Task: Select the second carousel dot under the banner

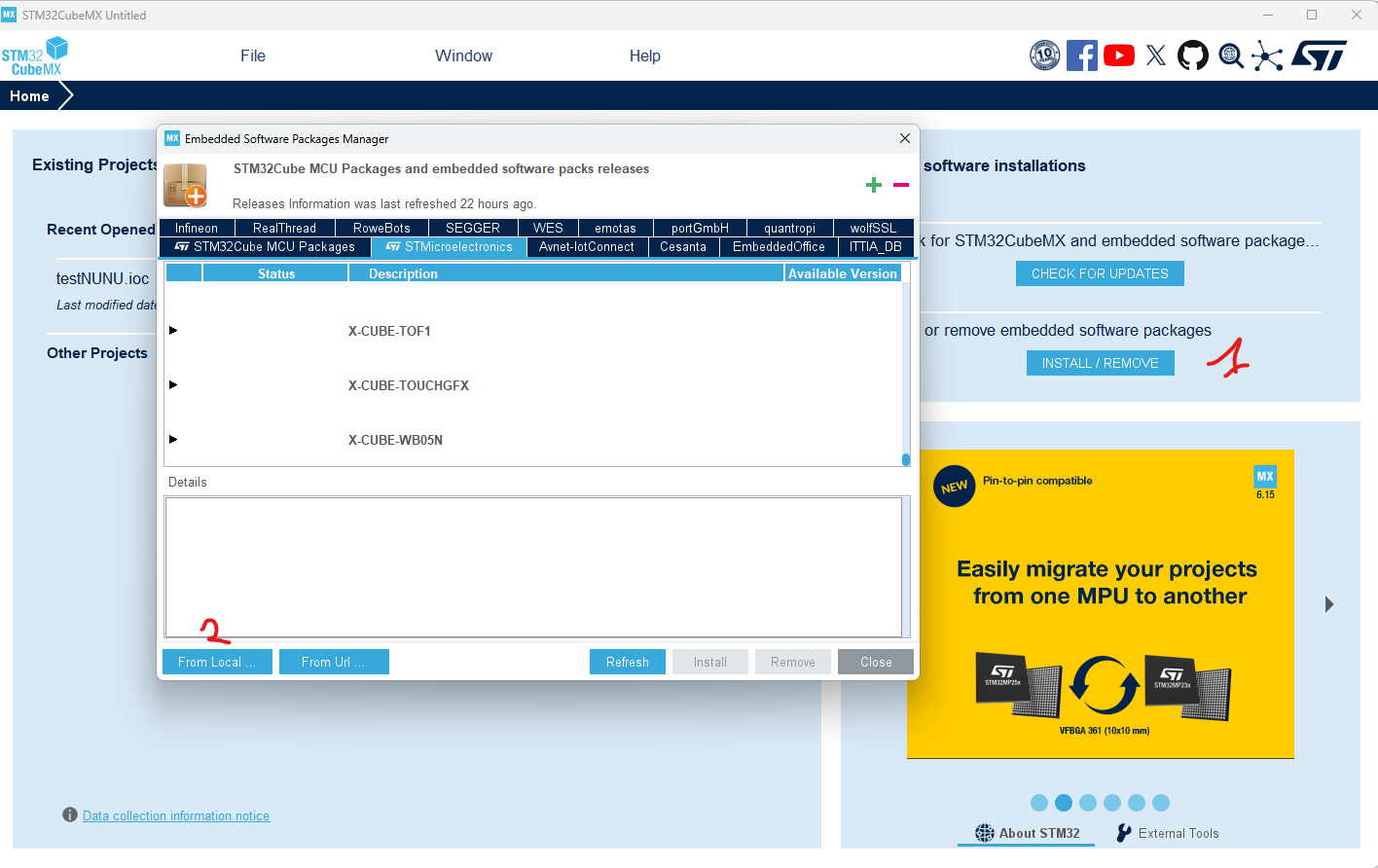Action: (x=1064, y=803)
